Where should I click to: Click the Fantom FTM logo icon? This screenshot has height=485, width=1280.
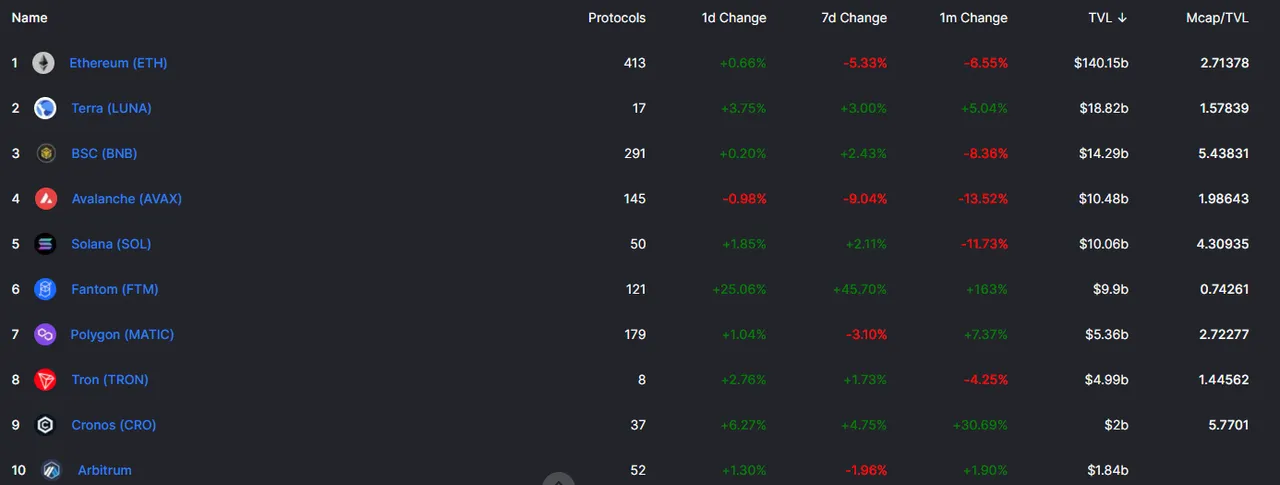tap(45, 289)
